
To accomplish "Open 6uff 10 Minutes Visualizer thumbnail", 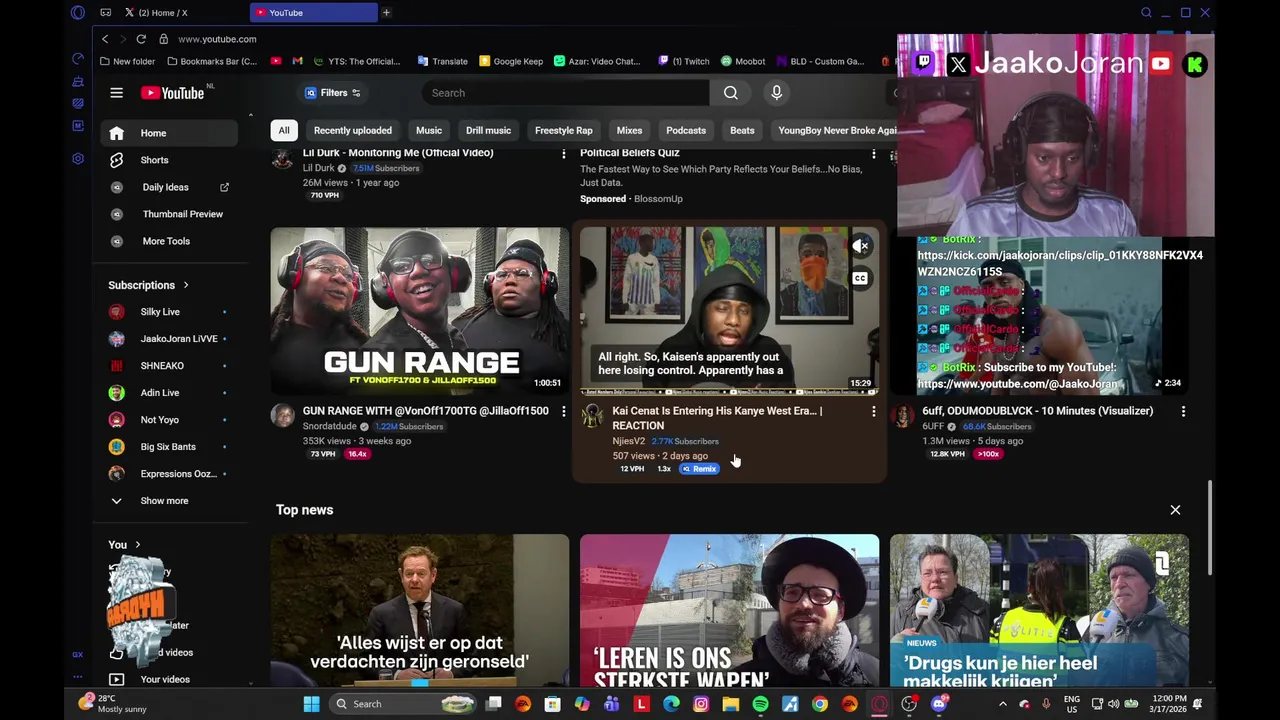I will click(1039, 311).
